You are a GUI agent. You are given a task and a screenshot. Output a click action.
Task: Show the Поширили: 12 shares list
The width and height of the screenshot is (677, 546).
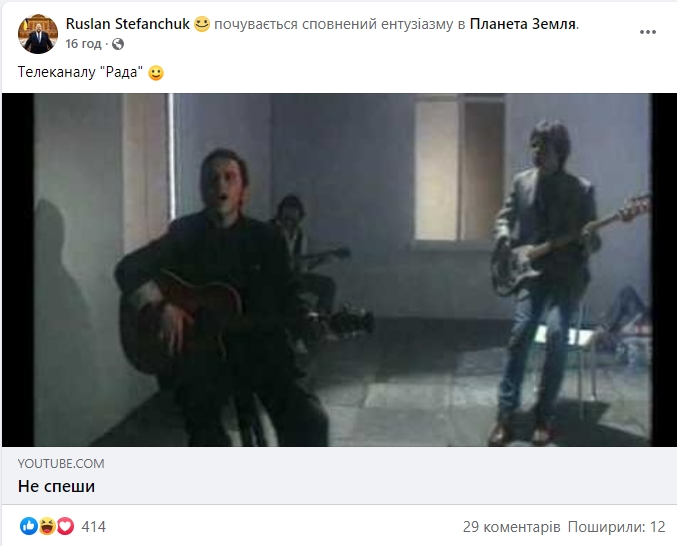tap(617, 527)
